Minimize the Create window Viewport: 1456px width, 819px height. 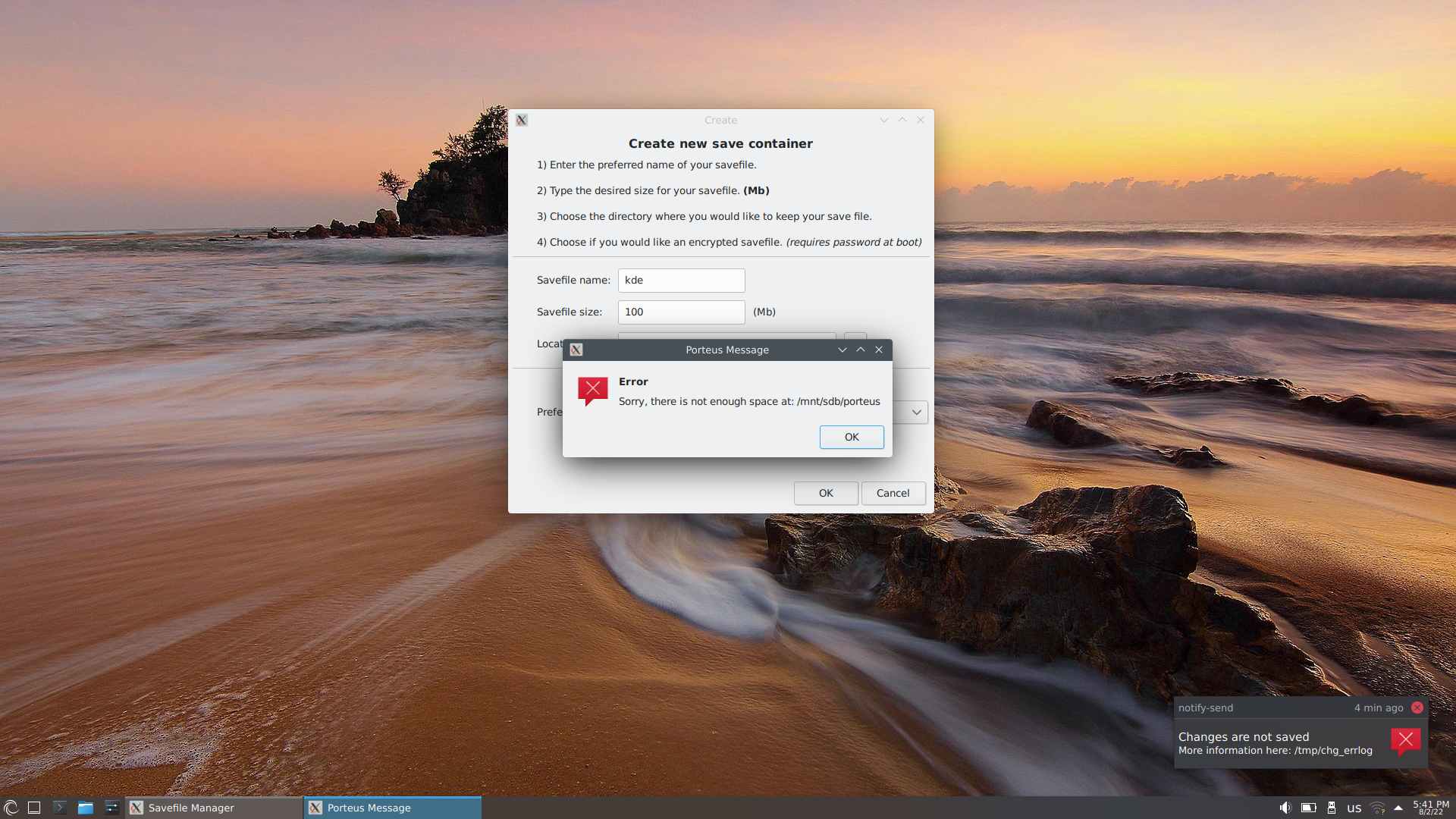coord(884,120)
